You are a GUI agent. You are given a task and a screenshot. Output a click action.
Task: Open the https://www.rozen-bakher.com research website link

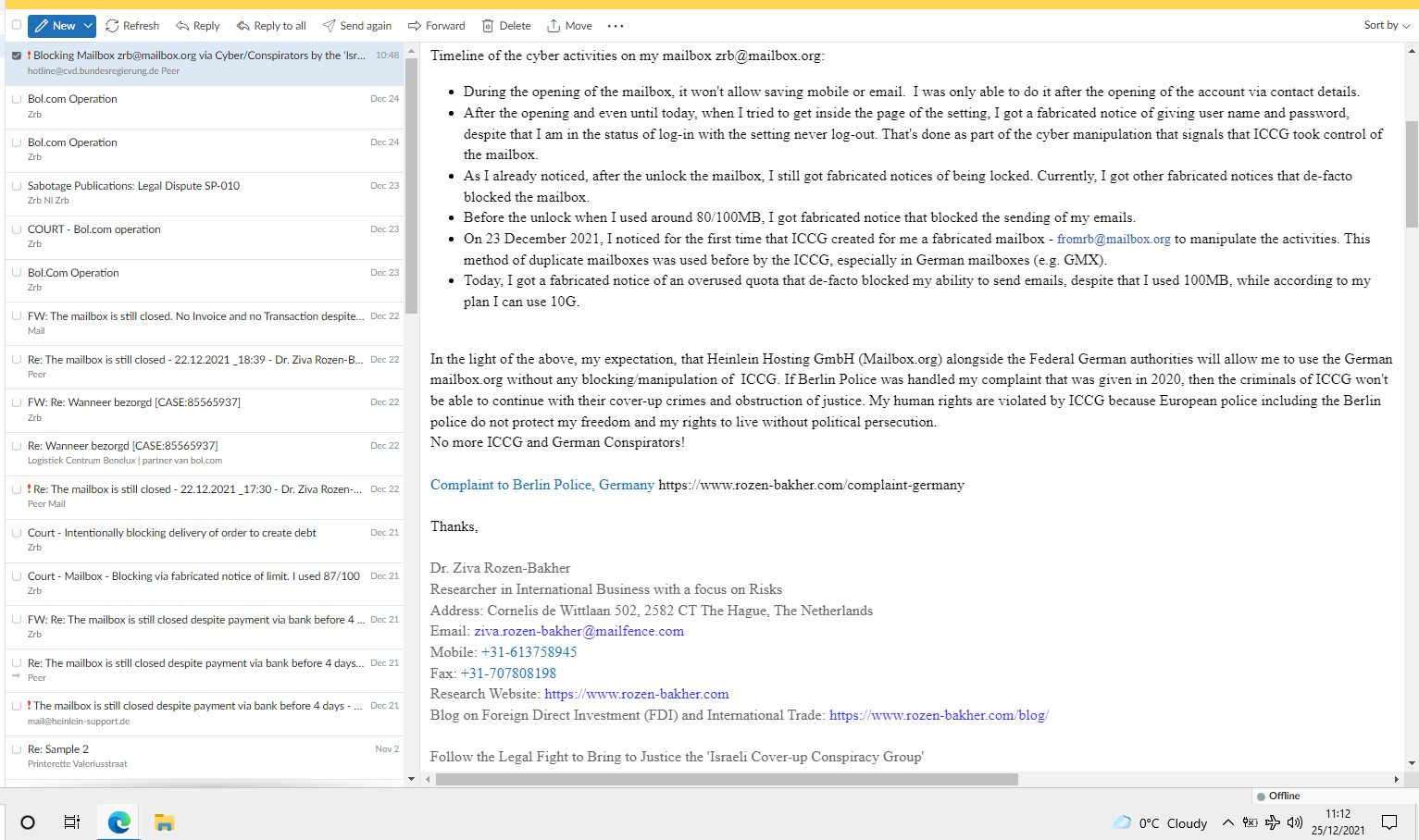[637, 694]
